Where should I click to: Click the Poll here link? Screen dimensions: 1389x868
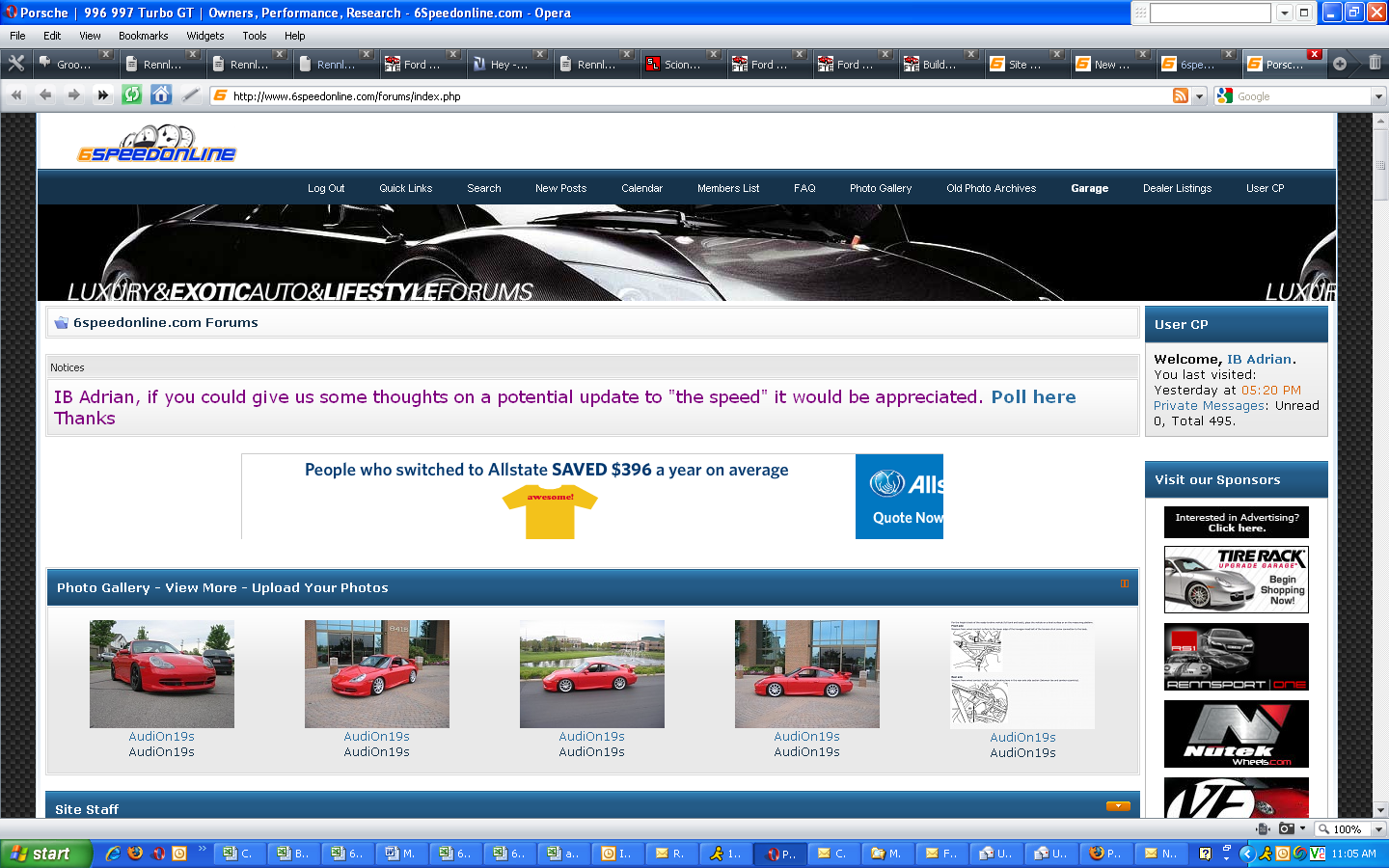[x=1033, y=396]
